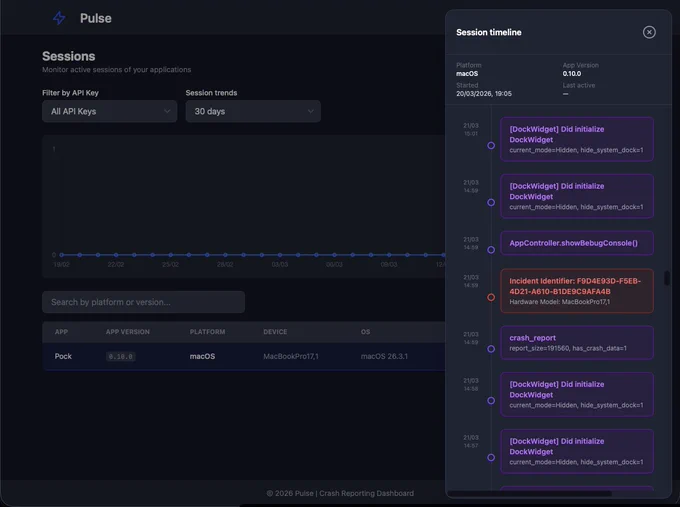Click the 14:57 DockWidget initialize event card
This screenshot has height=507, width=680.
click(x=577, y=451)
